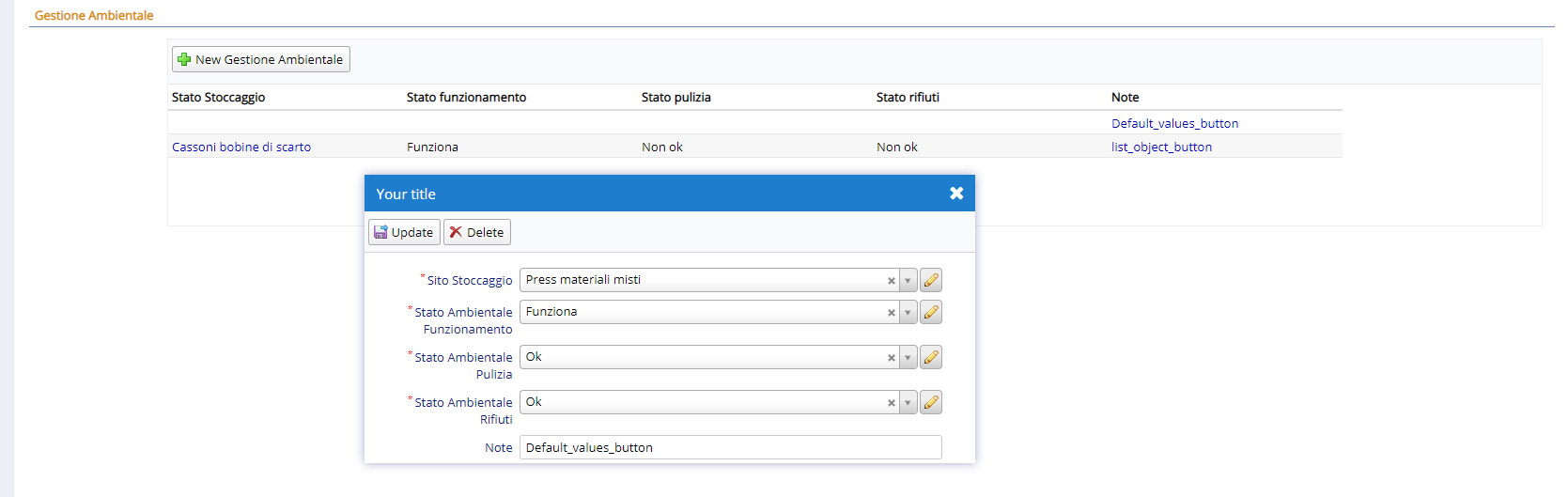Click the pencil icon for Stato Ambientale Funzionamento

click(x=931, y=312)
